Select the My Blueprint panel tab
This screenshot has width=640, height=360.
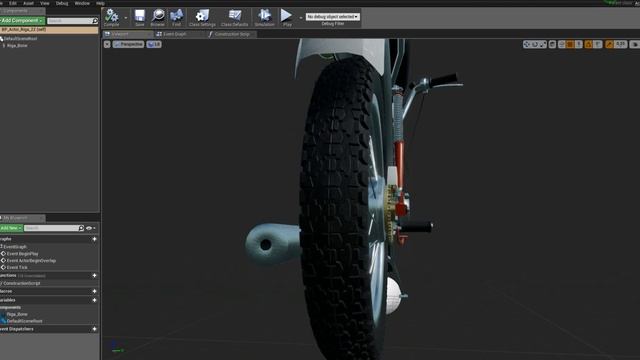tap(22, 218)
